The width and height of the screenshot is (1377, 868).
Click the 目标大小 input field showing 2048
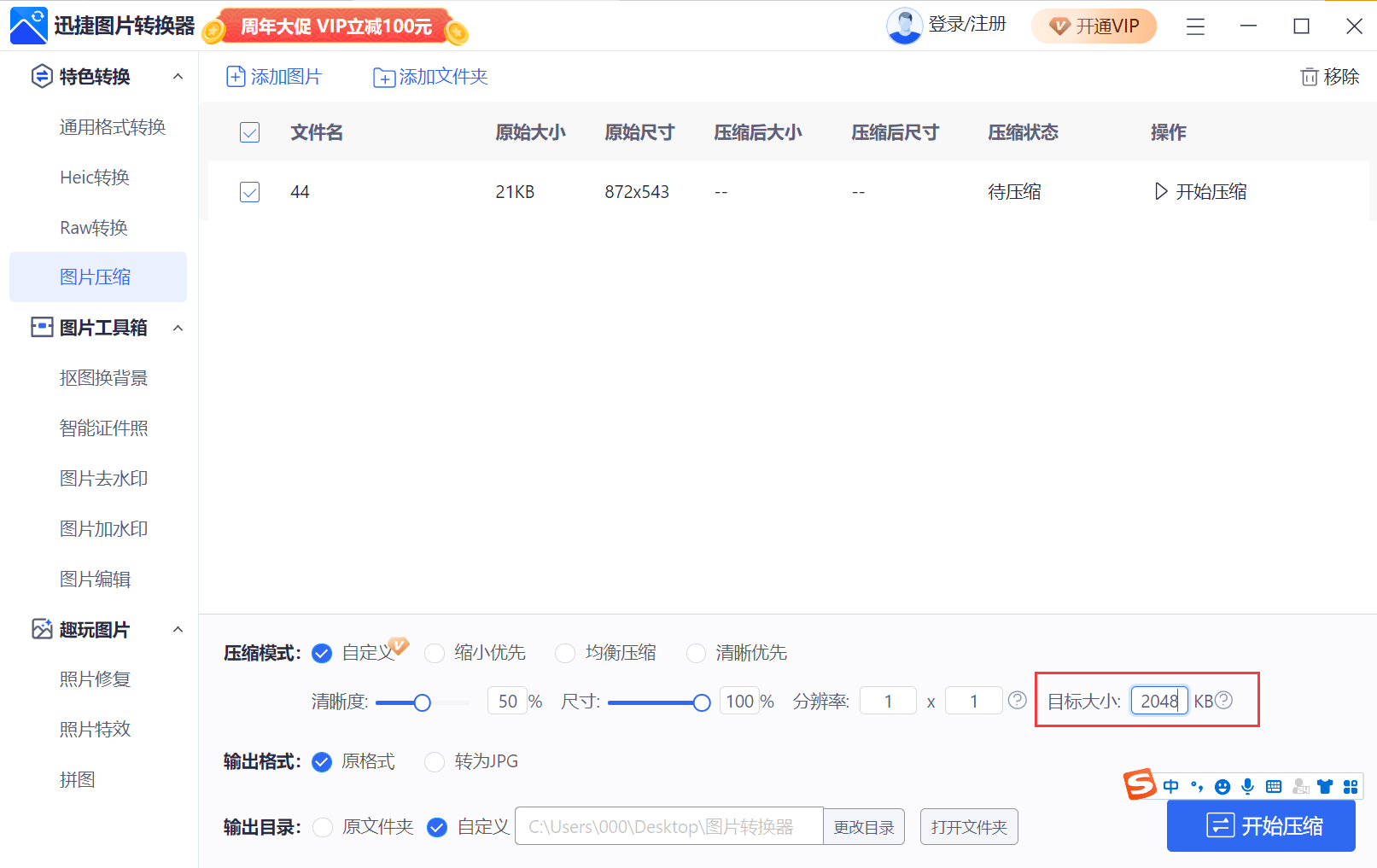pos(1159,701)
